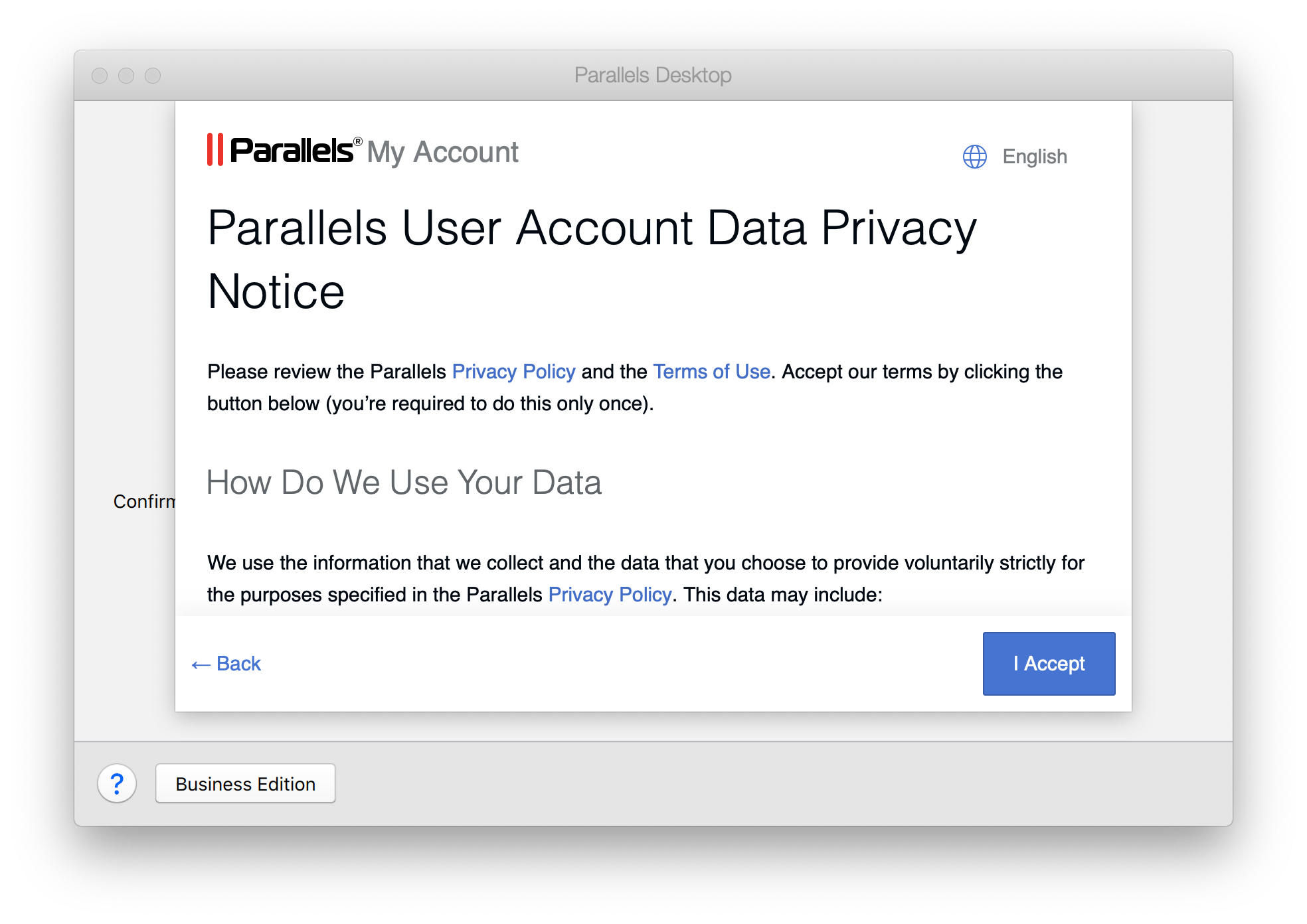The image size is (1307, 924).
Task: Click the globe language icon
Action: click(974, 157)
